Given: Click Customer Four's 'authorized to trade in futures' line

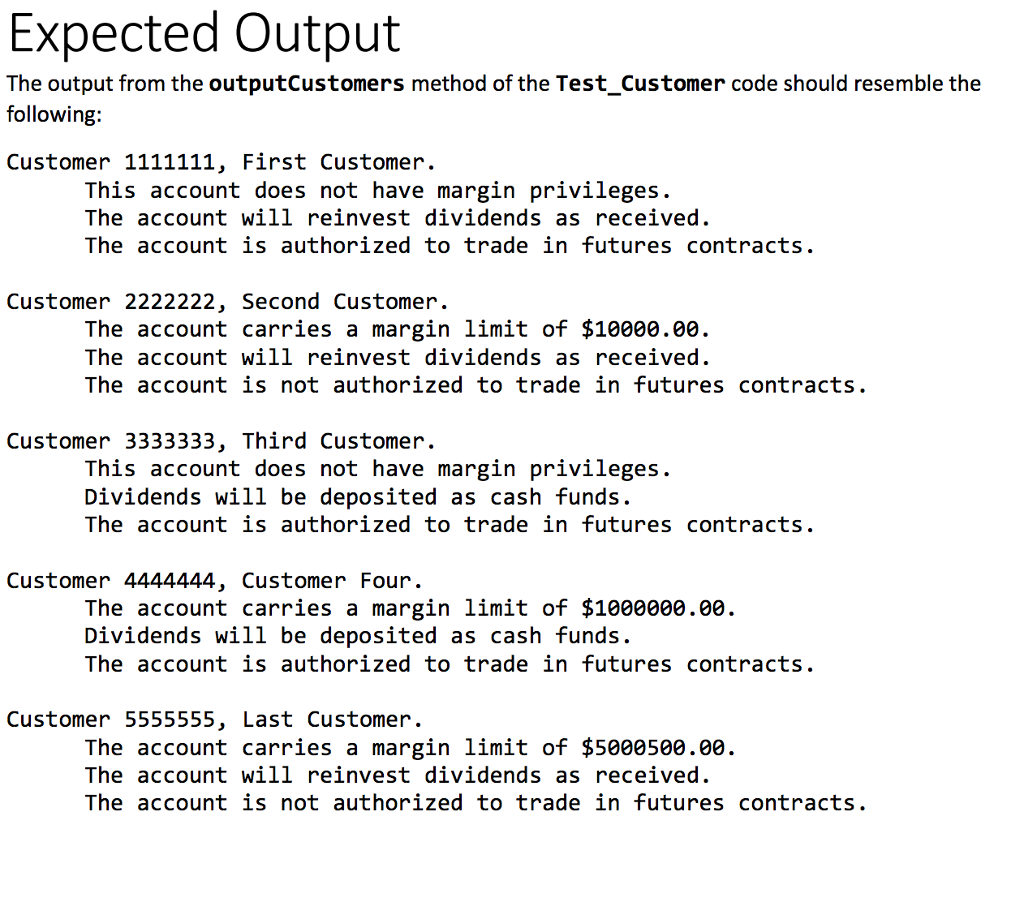Looking at the screenshot, I should (449, 665).
